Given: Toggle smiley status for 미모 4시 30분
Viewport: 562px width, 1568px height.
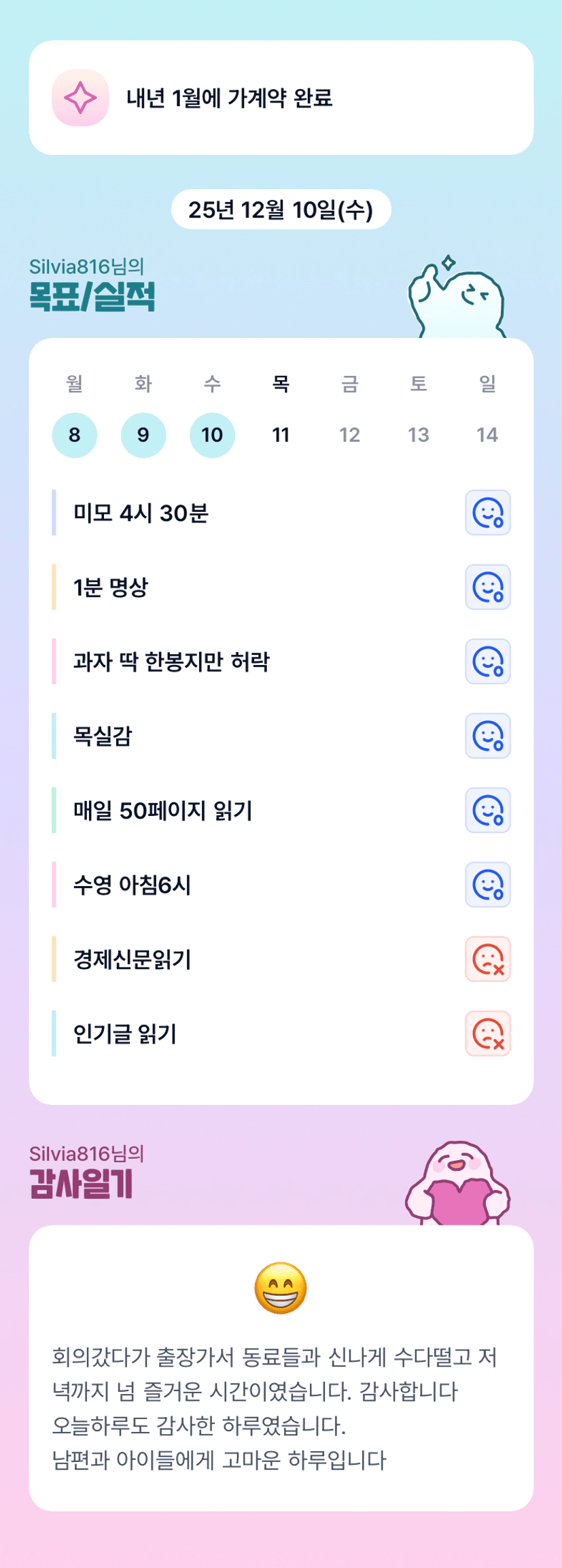Looking at the screenshot, I should 487,513.
